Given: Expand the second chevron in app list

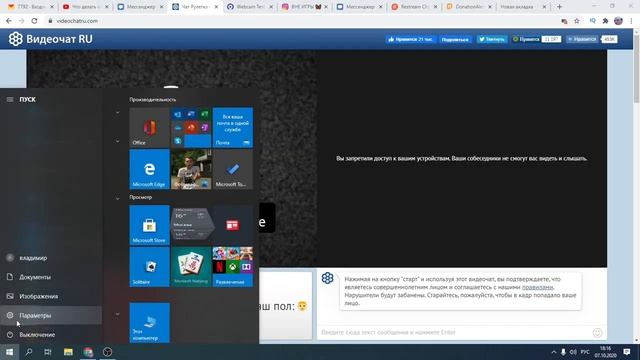Looking at the screenshot, I should [118, 141].
